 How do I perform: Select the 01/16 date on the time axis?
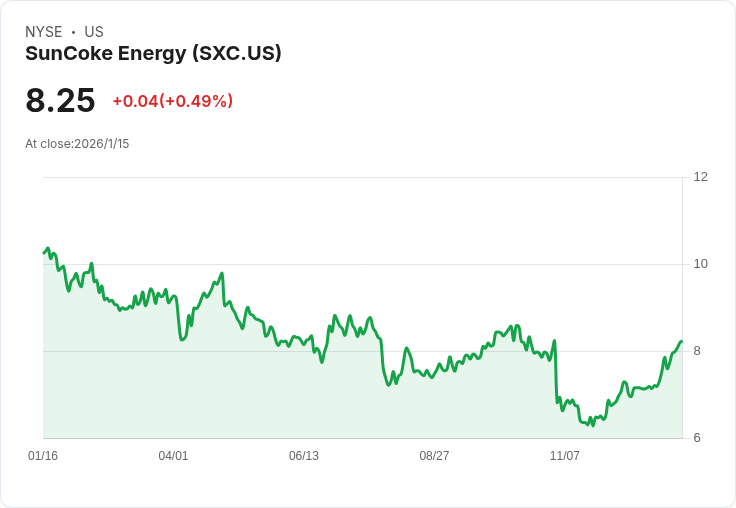(43, 456)
